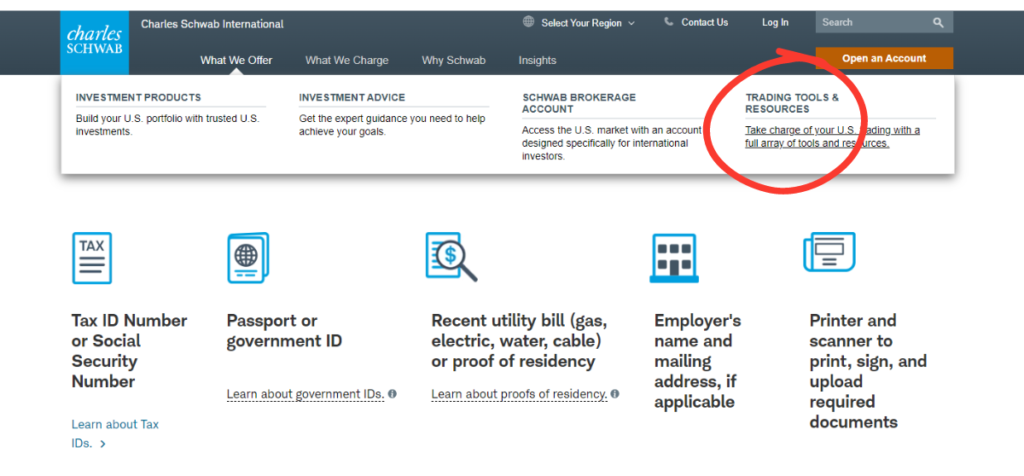Click Charles Schwab International title text
The image size is (1024, 476).
click(212, 24)
